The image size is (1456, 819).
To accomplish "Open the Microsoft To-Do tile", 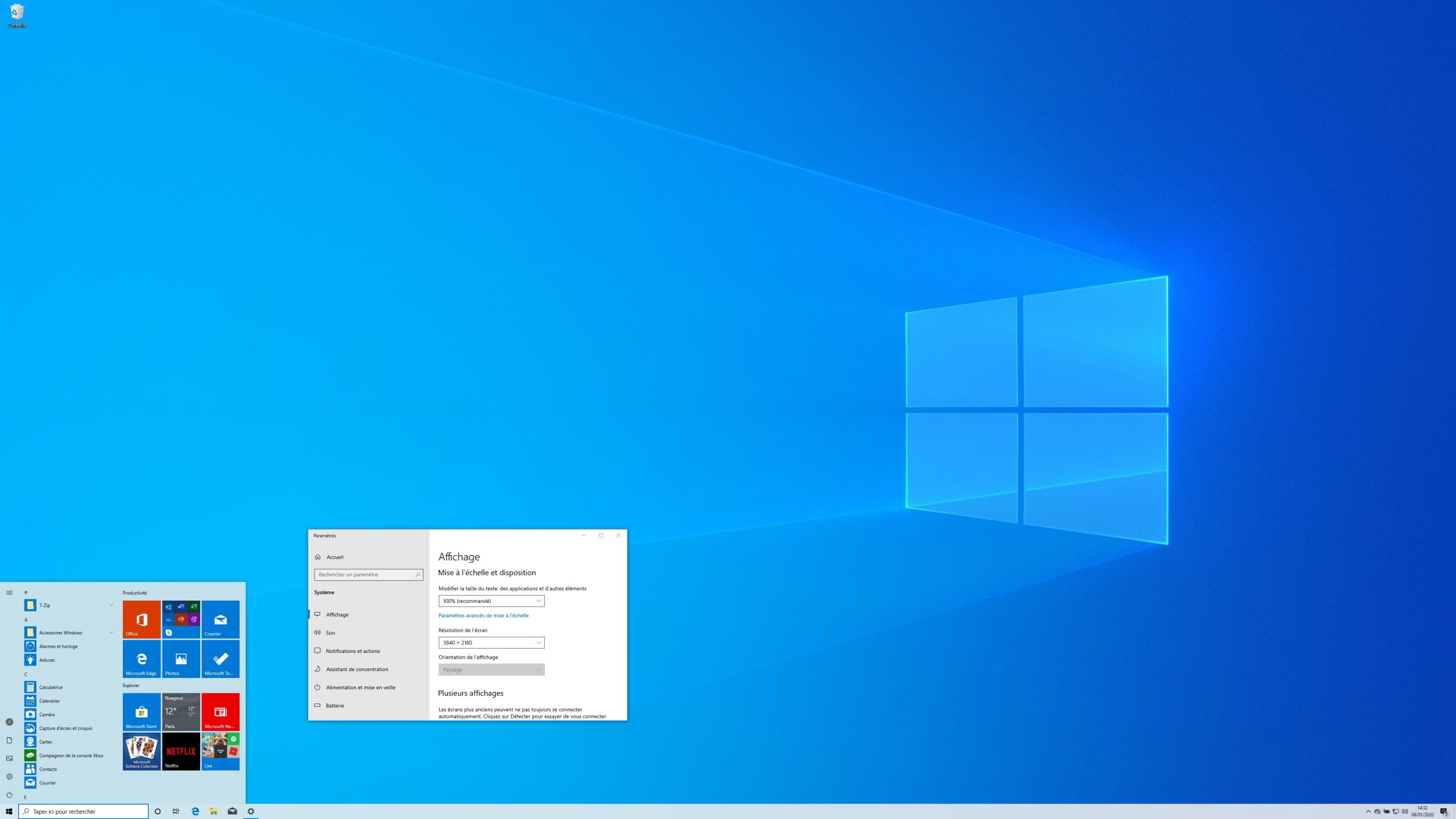I will coord(220,659).
